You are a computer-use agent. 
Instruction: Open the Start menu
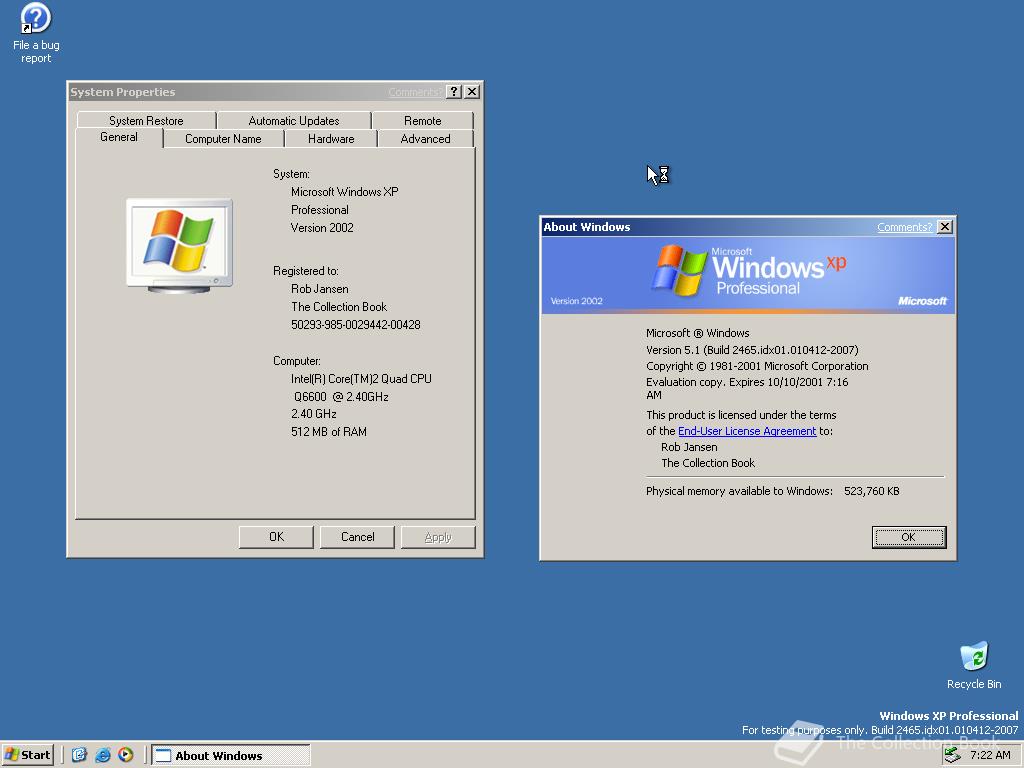click(x=27, y=755)
